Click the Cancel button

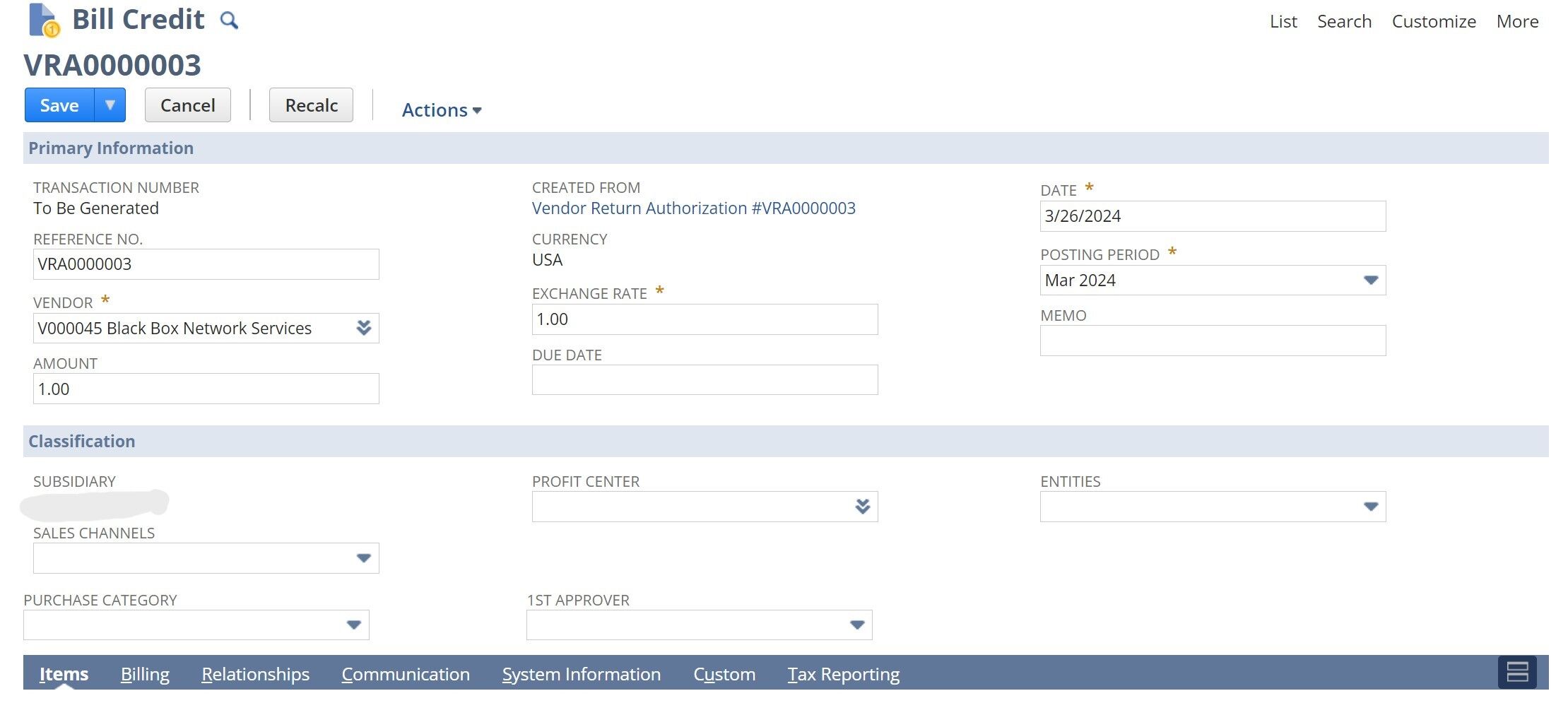[187, 105]
